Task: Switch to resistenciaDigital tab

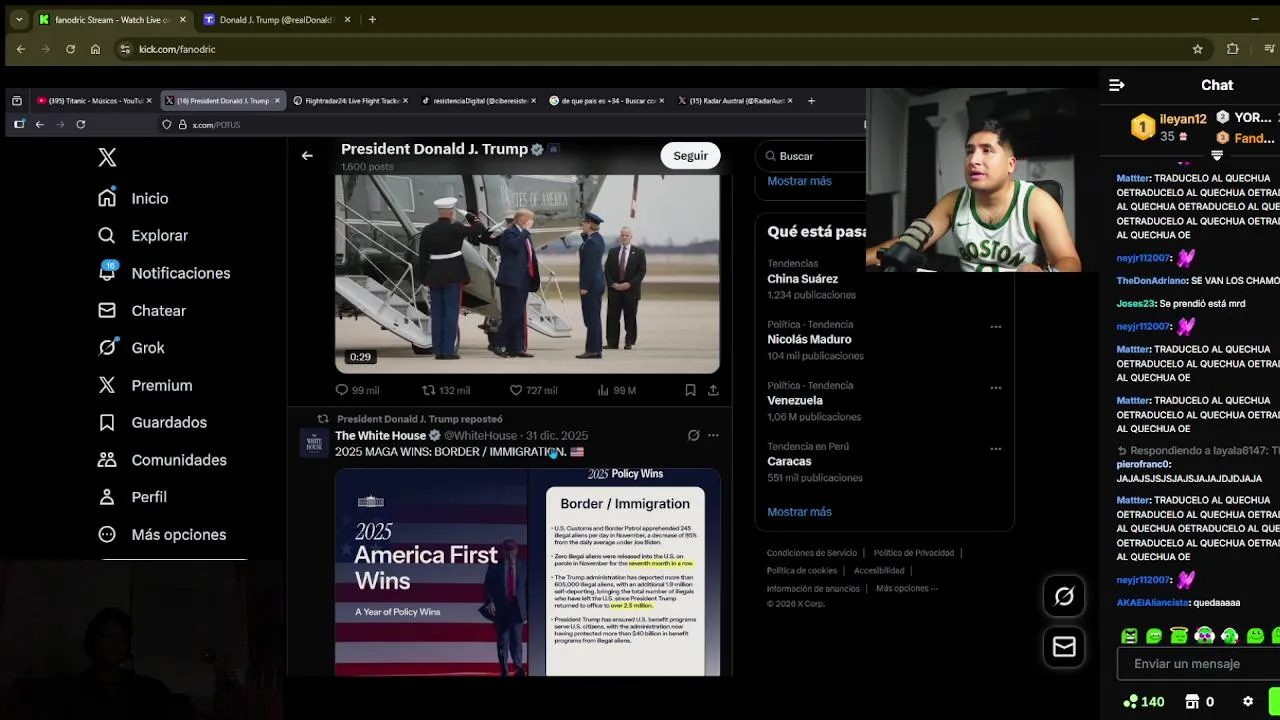Action: (x=478, y=101)
